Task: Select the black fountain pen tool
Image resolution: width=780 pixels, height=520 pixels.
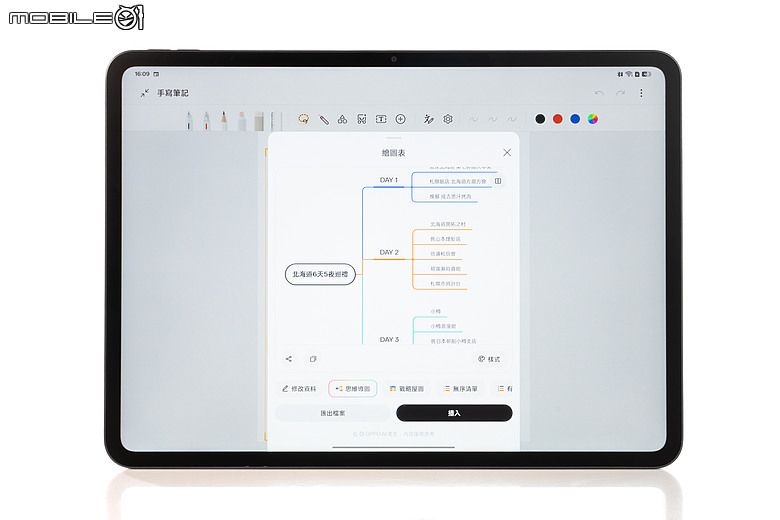Action: pos(189,120)
